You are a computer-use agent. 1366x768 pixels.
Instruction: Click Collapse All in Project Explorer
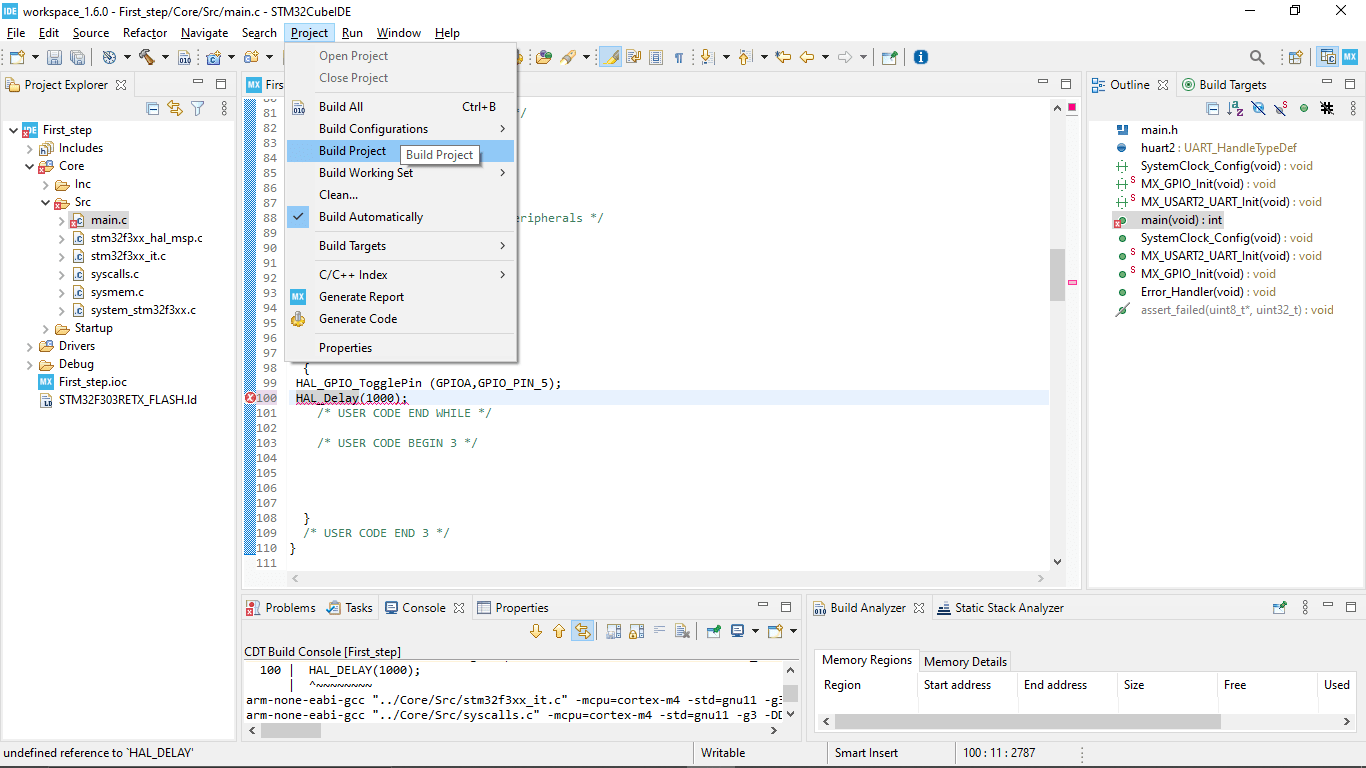(153, 109)
